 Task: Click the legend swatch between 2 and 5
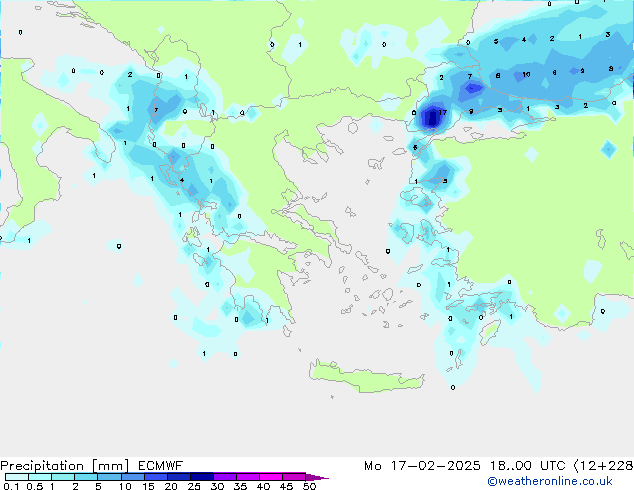pyautogui.click(x=86, y=477)
